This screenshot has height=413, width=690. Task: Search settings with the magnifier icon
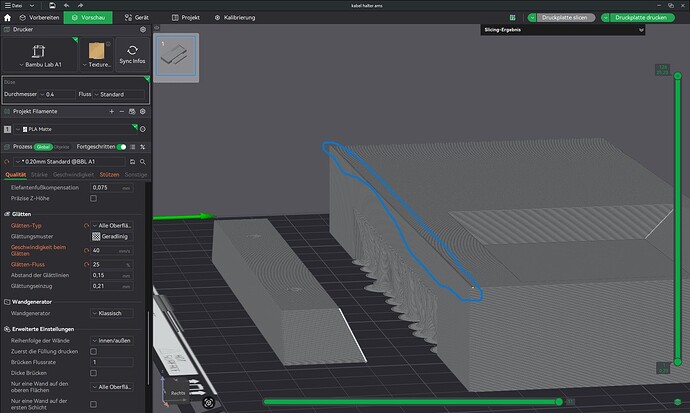tap(143, 162)
